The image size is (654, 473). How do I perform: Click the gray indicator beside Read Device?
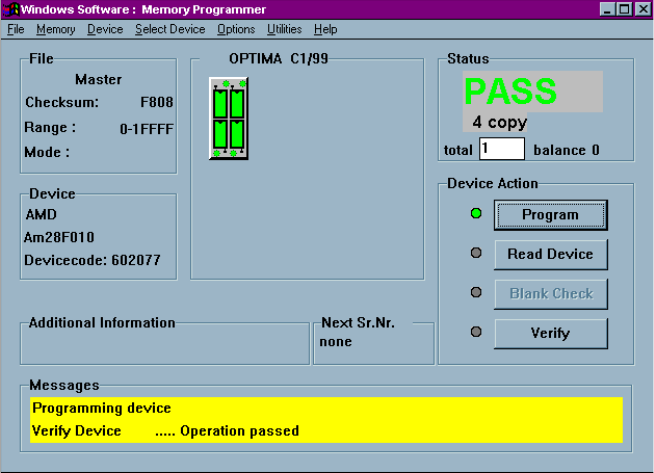tap(476, 253)
